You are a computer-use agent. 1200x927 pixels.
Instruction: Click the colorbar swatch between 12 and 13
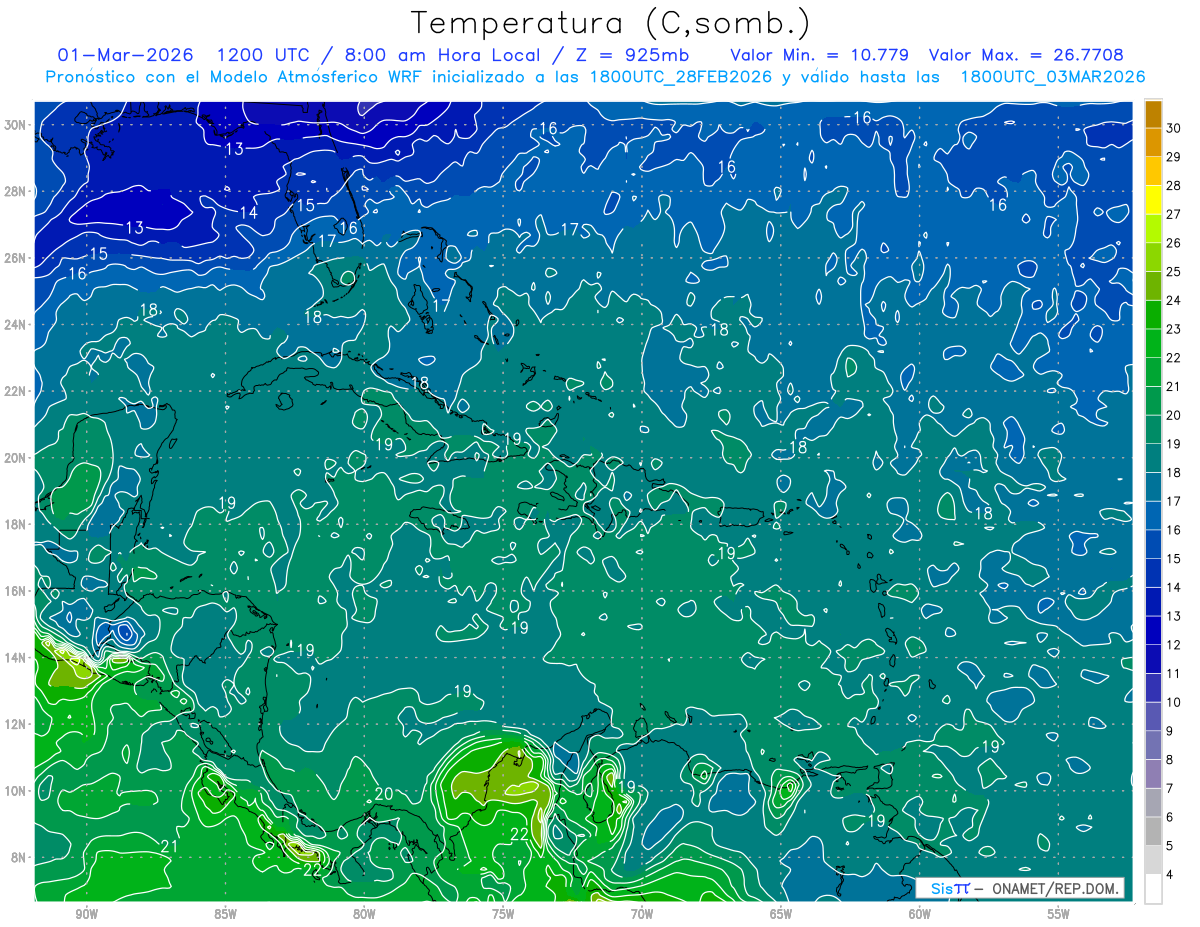click(1153, 630)
